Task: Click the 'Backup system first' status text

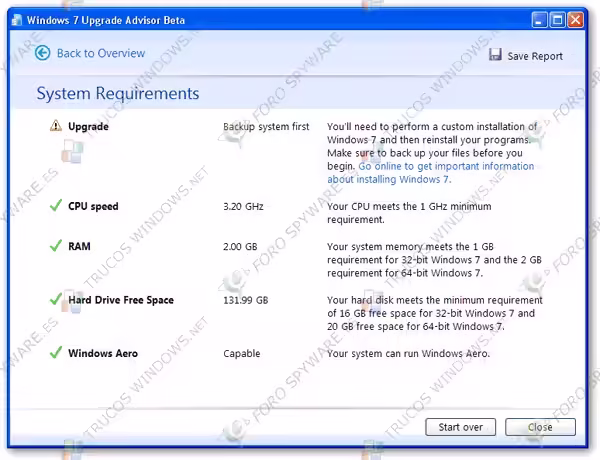Action: point(266,127)
